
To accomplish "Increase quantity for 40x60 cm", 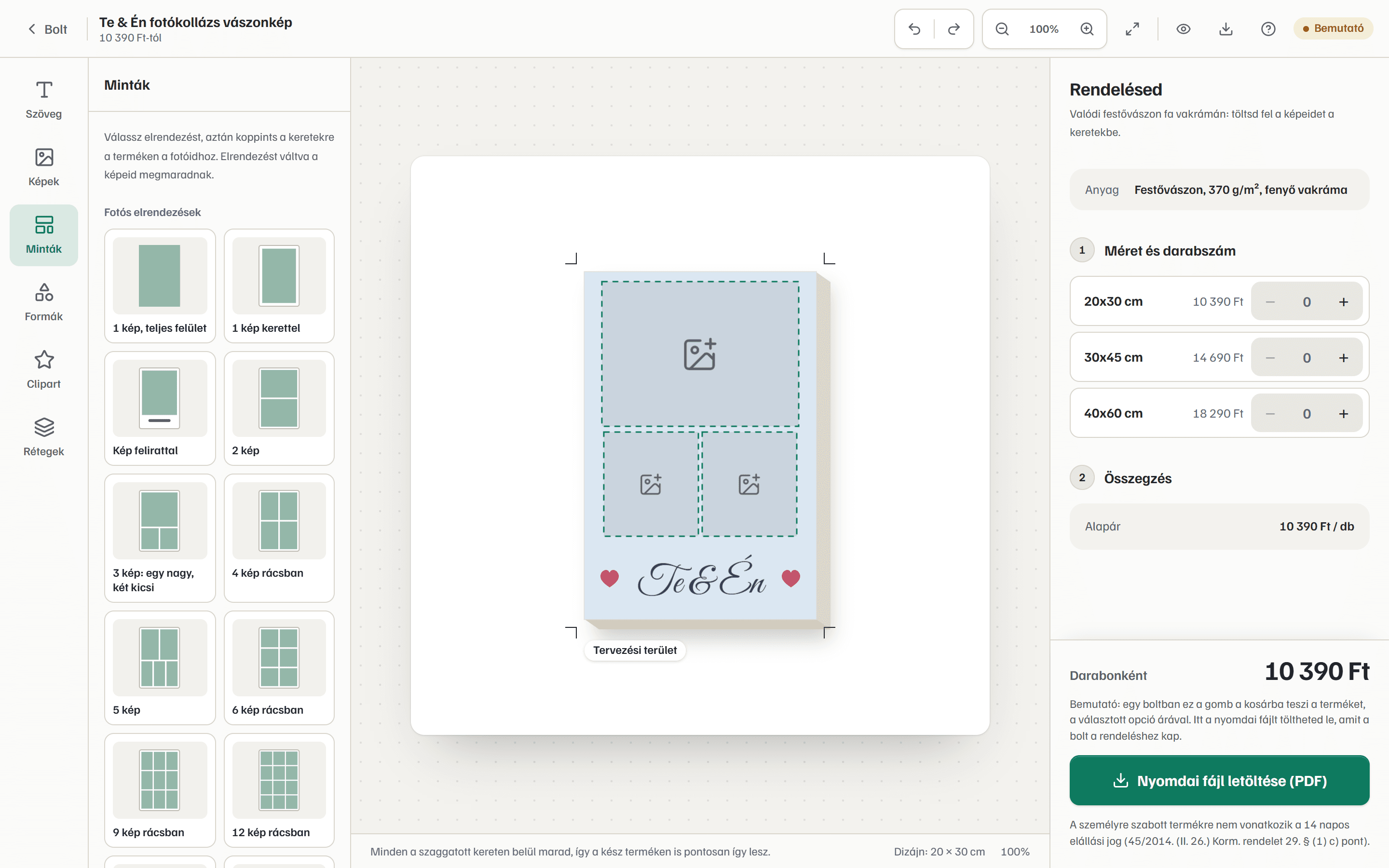I will point(1344,413).
